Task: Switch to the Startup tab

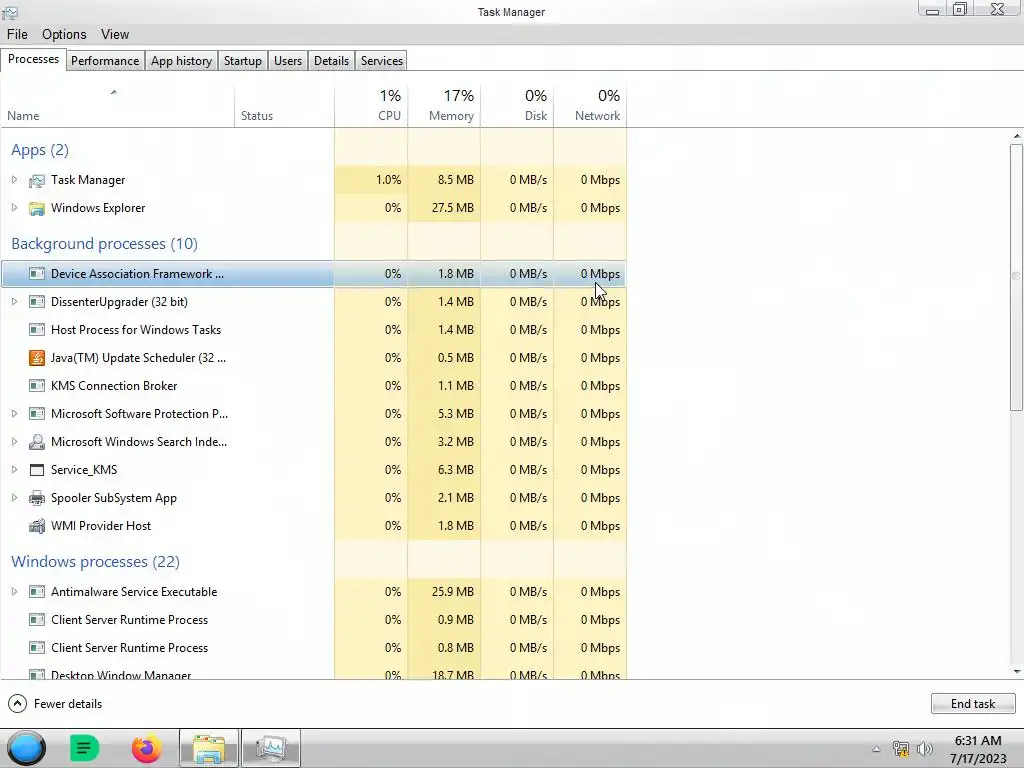Action: pos(243,61)
